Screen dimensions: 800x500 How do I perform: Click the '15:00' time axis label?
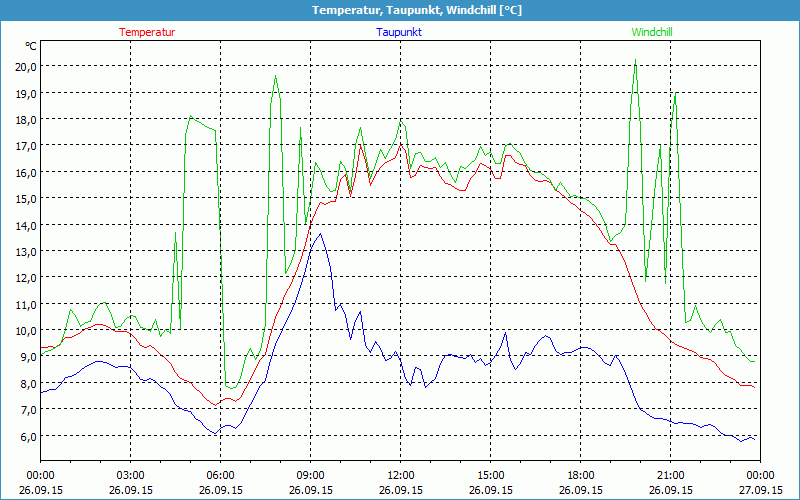(x=490, y=476)
